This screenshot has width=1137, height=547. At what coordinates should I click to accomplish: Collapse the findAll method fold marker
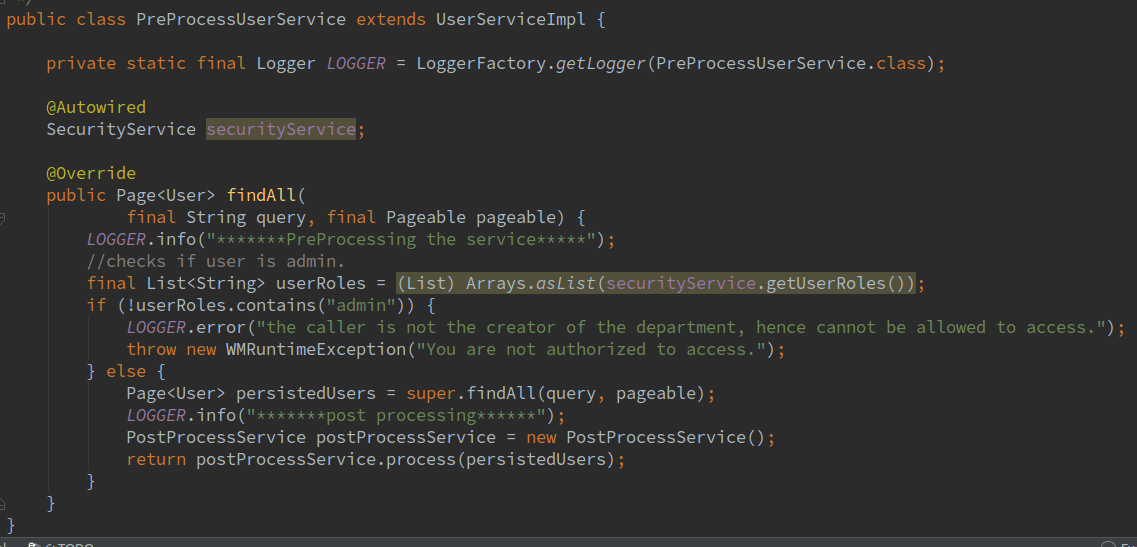tap(3, 217)
